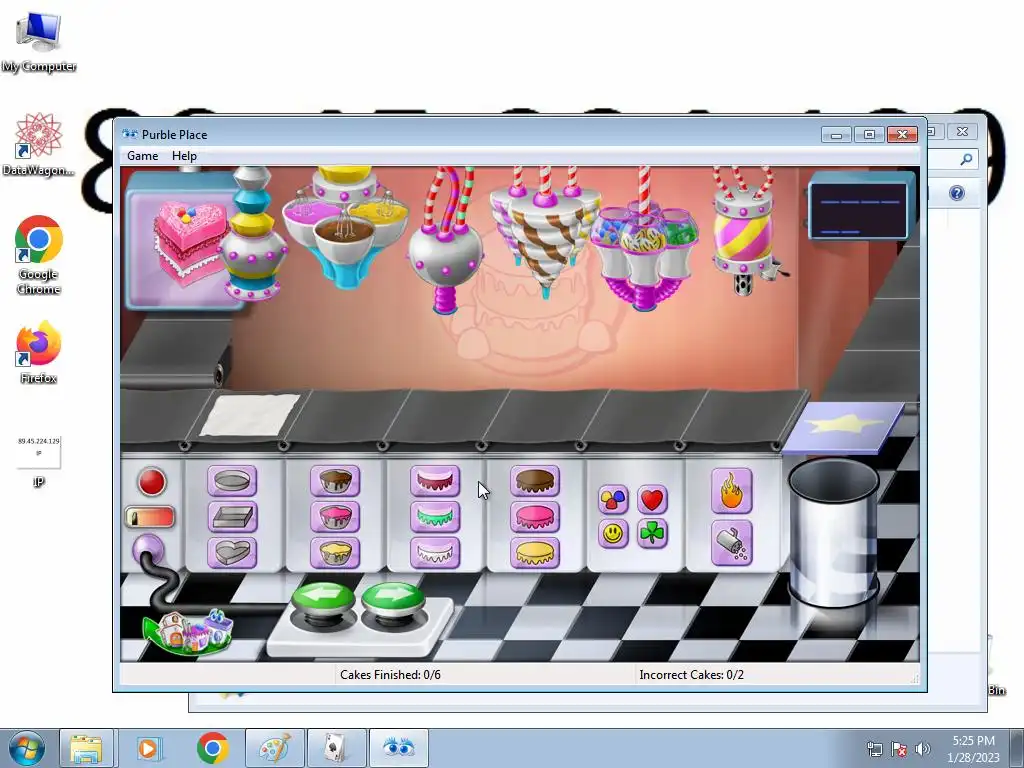Viewport: 1024px width, 768px height.
Task: Move conveyor belt left with green arrow
Action: tap(323, 598)
